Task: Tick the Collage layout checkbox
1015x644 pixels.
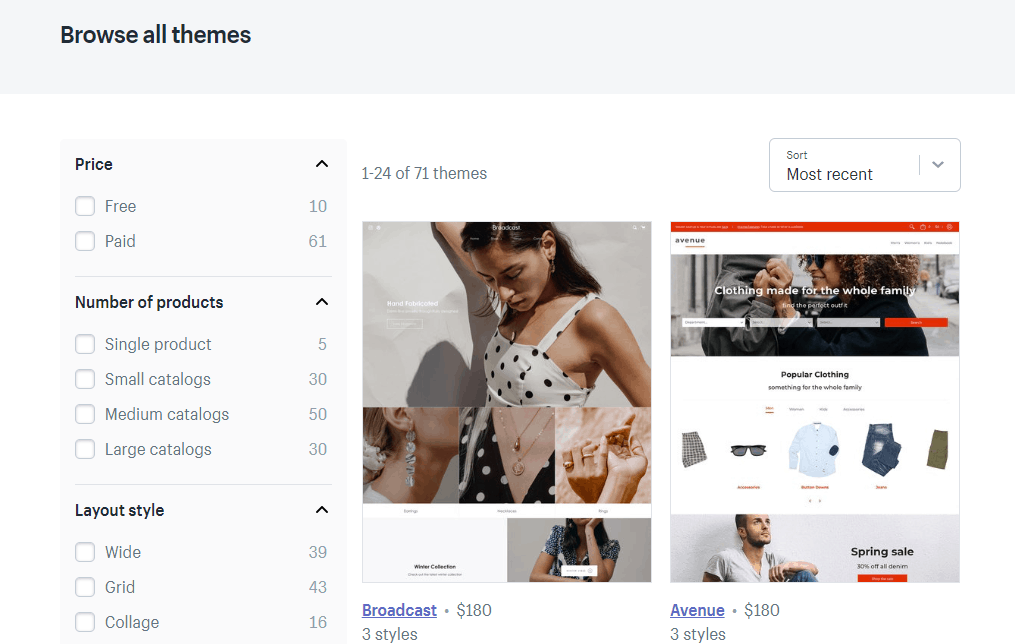Action: (x=85, y=621)
